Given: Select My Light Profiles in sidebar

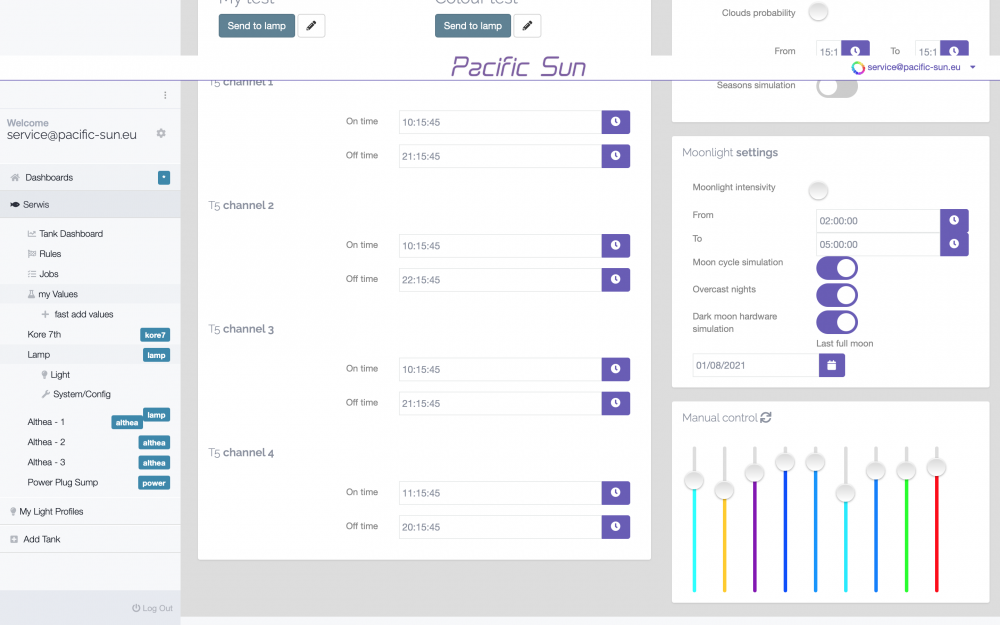Looking at the screenshot, I should 53,512.
